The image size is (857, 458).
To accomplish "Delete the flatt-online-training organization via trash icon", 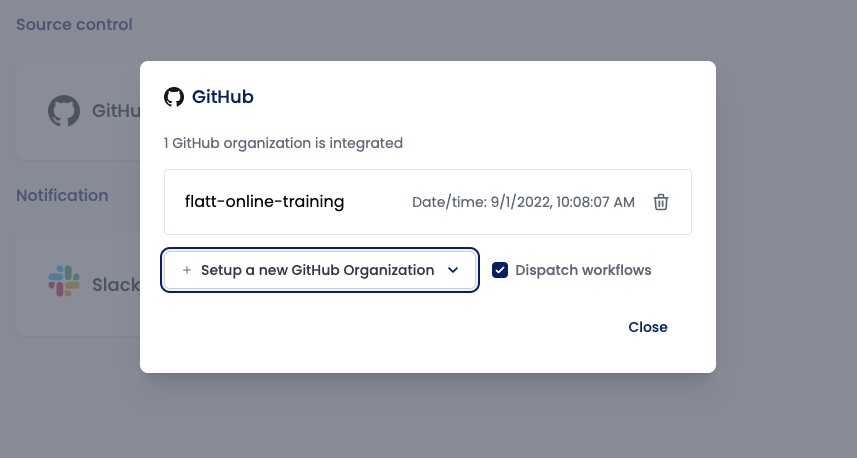I will click(x=661, y=202).
